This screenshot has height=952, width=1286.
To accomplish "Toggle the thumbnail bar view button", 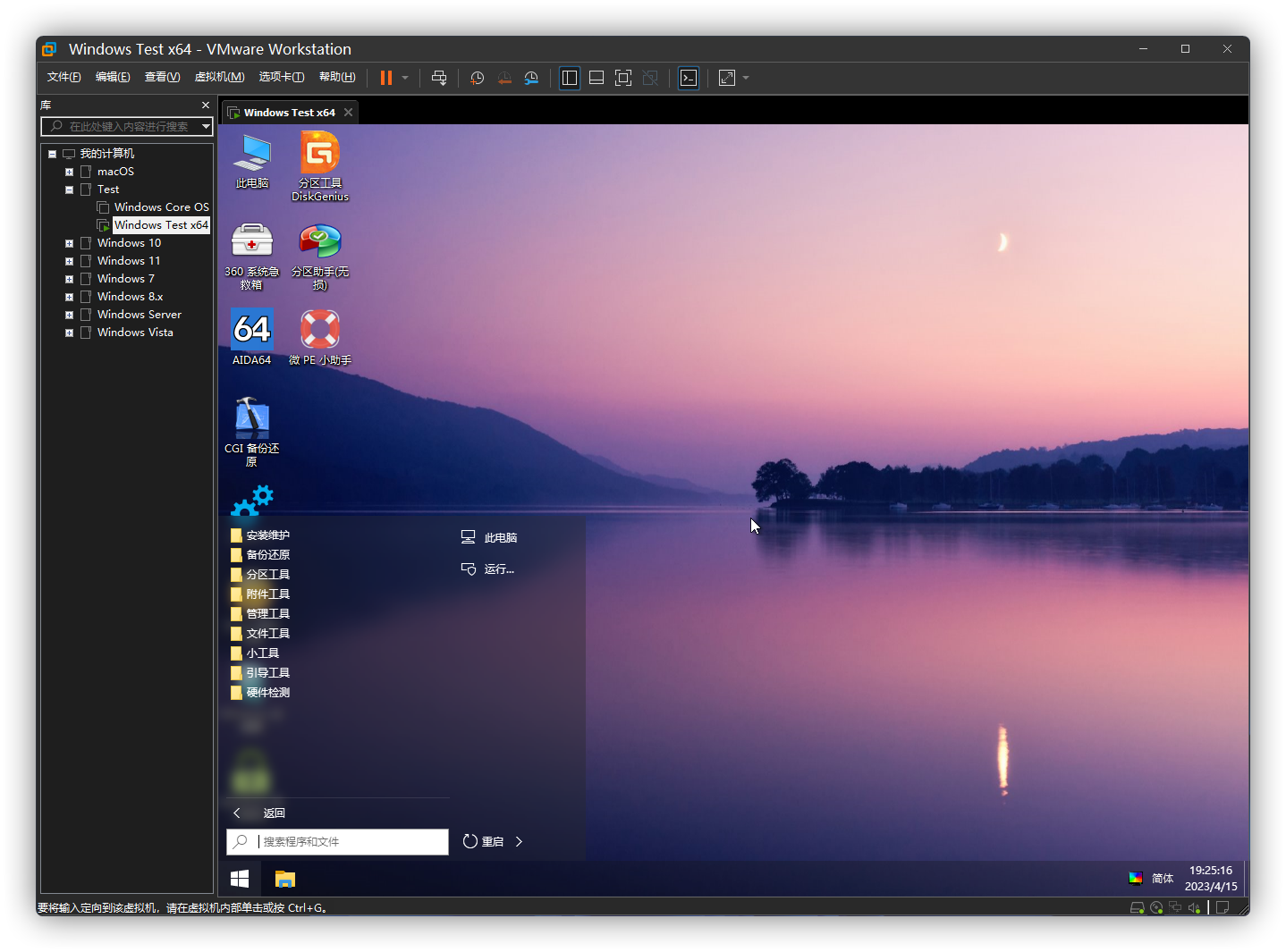I will (596, 78).
